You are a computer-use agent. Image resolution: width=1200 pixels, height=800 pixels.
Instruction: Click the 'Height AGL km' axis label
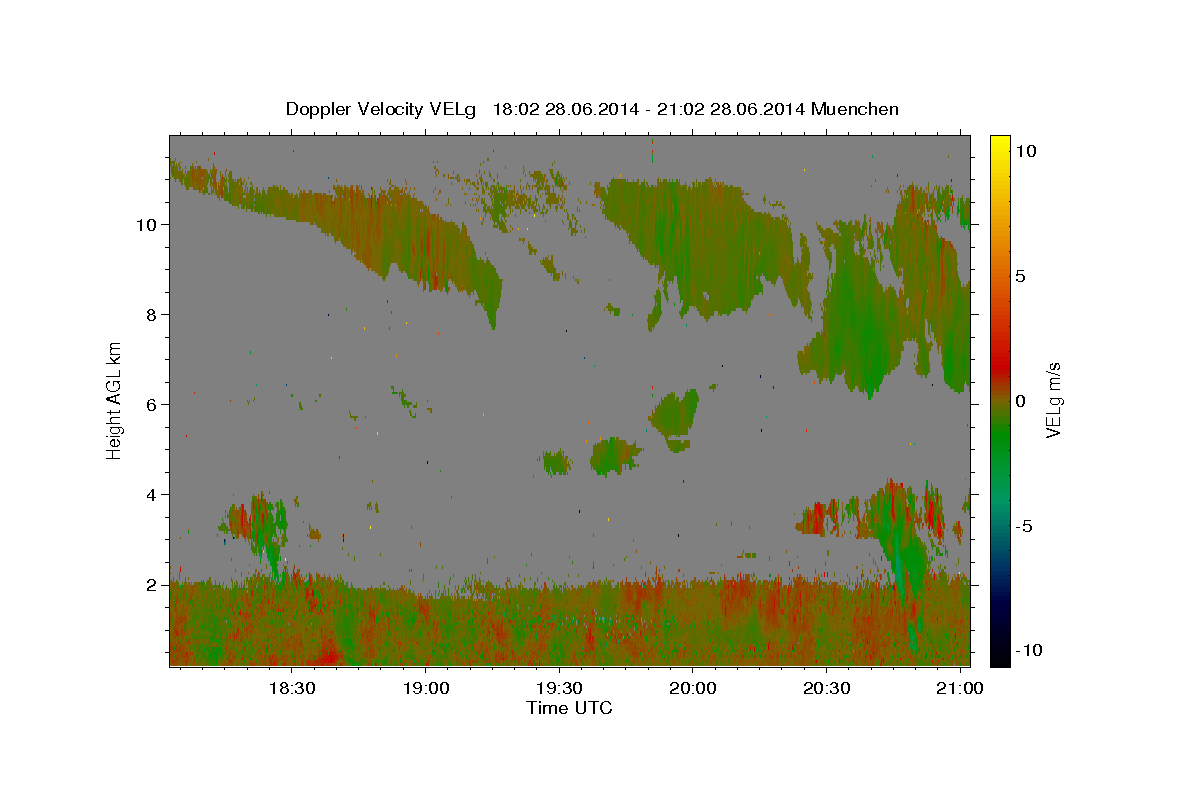(115, 400)
